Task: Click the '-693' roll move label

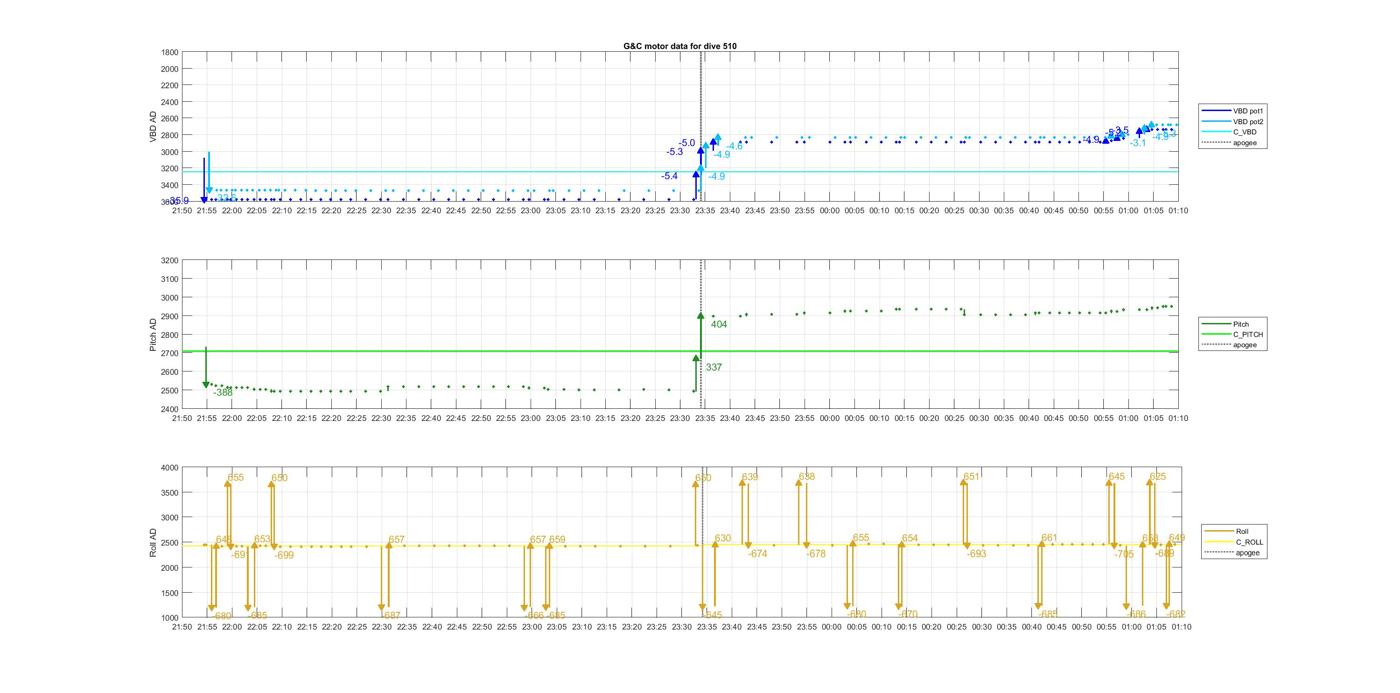Action: [x=976, y=554]
